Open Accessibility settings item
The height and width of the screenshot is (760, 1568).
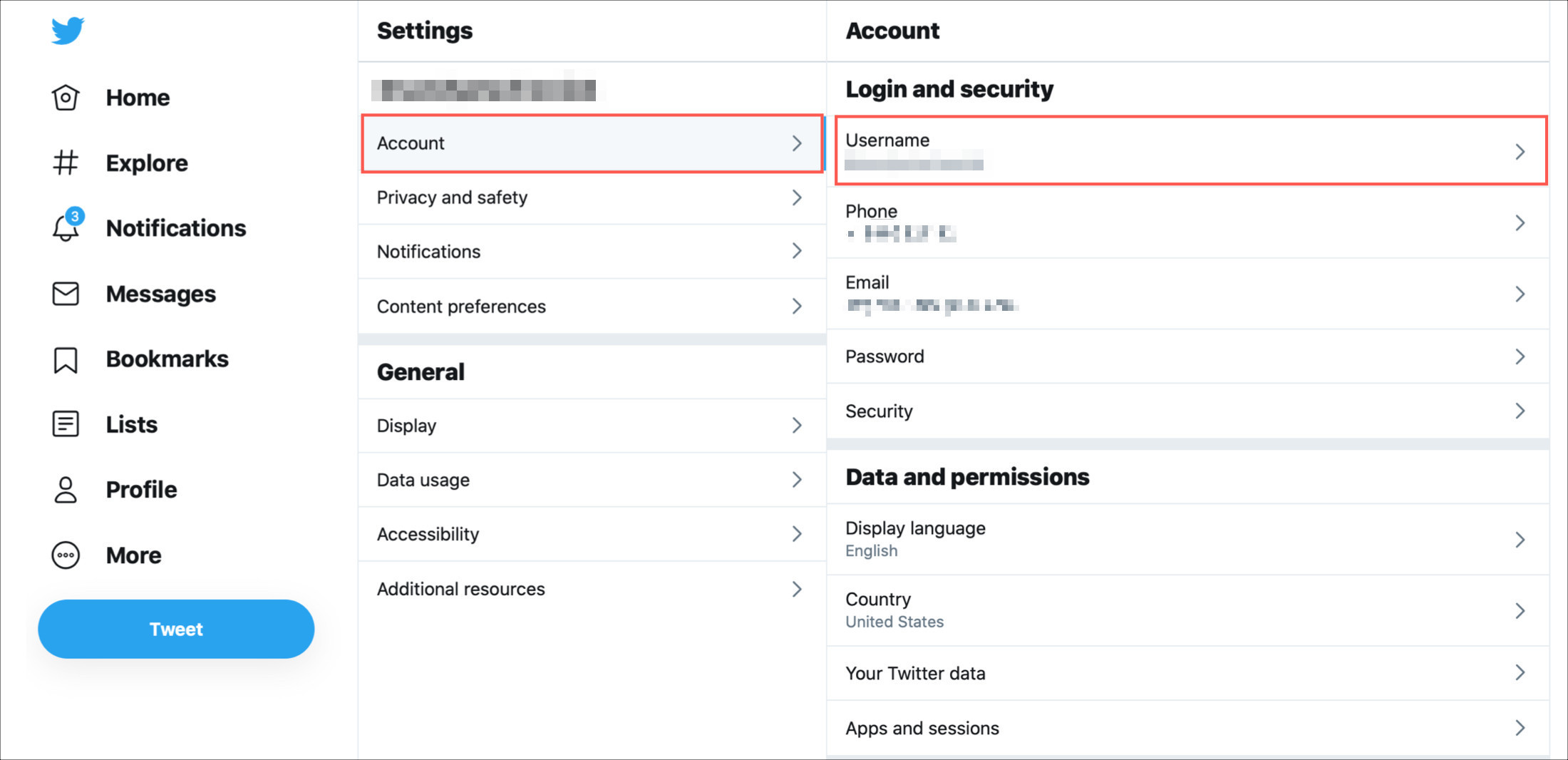pos(592,534)
